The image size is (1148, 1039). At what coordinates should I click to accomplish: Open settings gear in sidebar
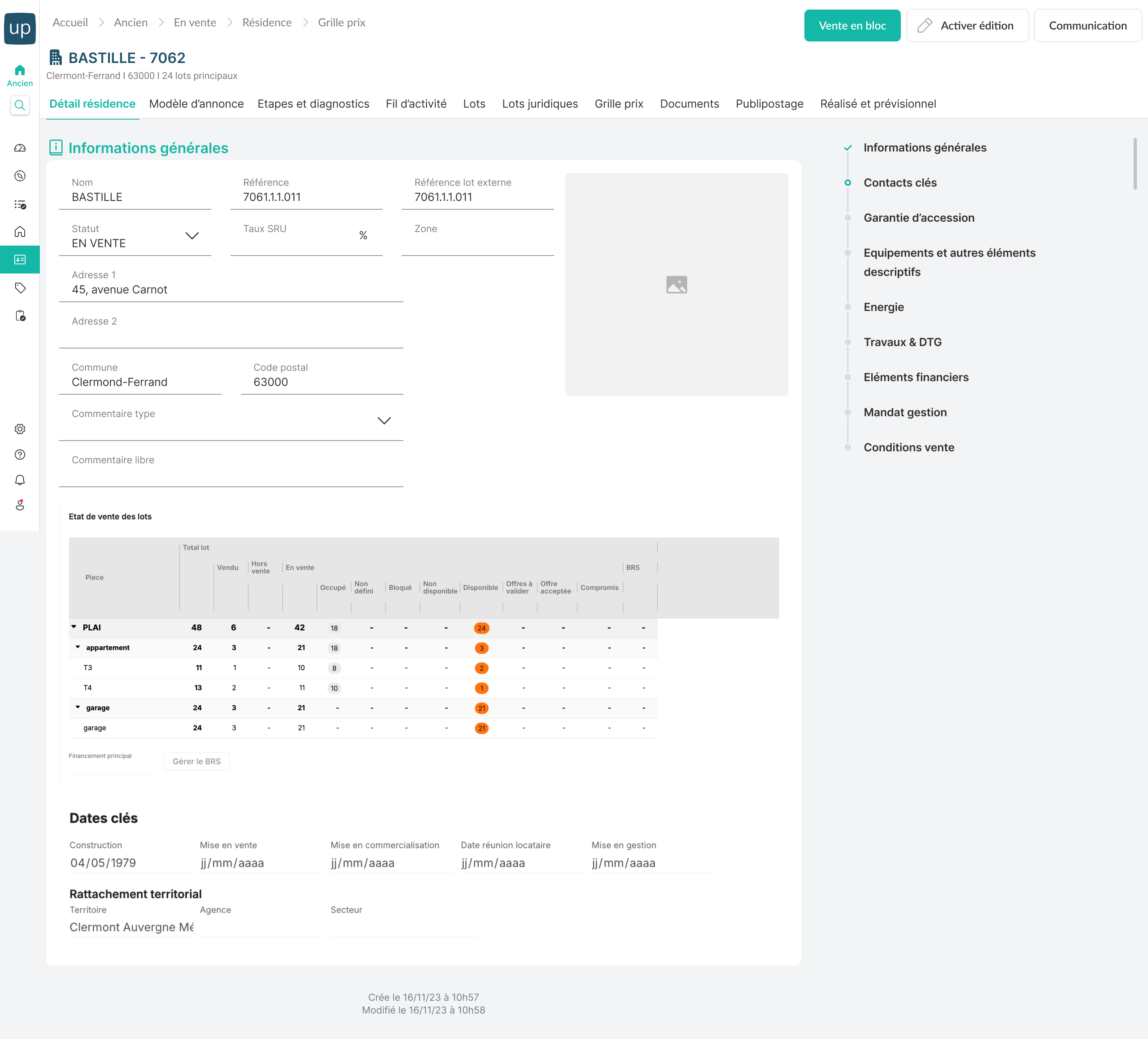20,429
